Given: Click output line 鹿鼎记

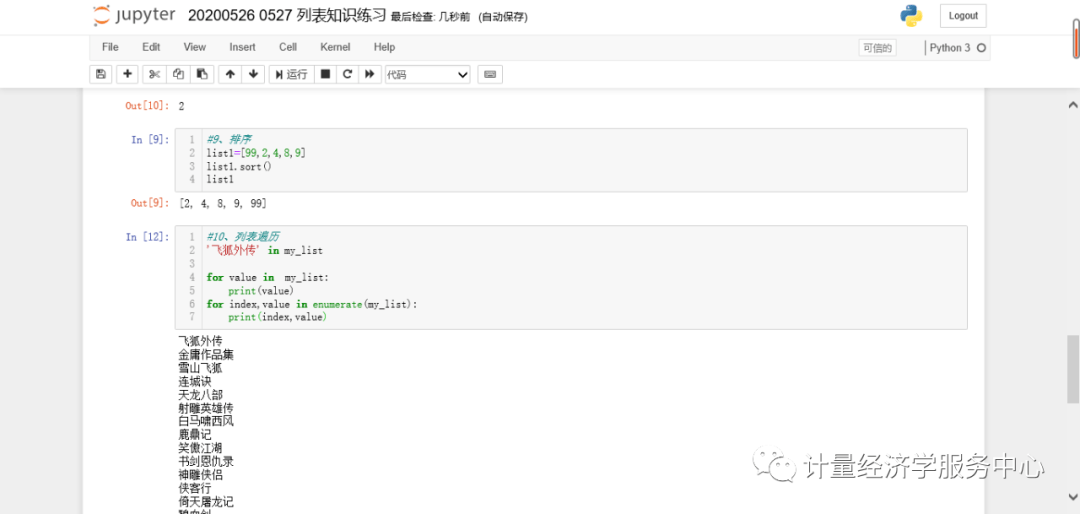Looking at the screenshot, I should [195, 435].
